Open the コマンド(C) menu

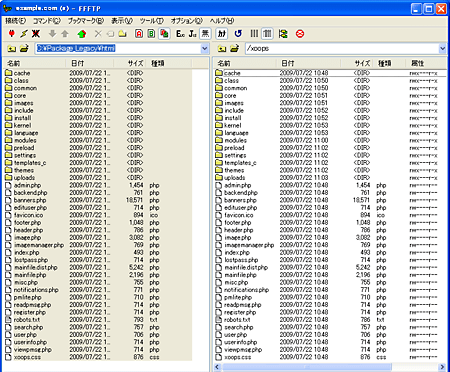coord(47,21)
